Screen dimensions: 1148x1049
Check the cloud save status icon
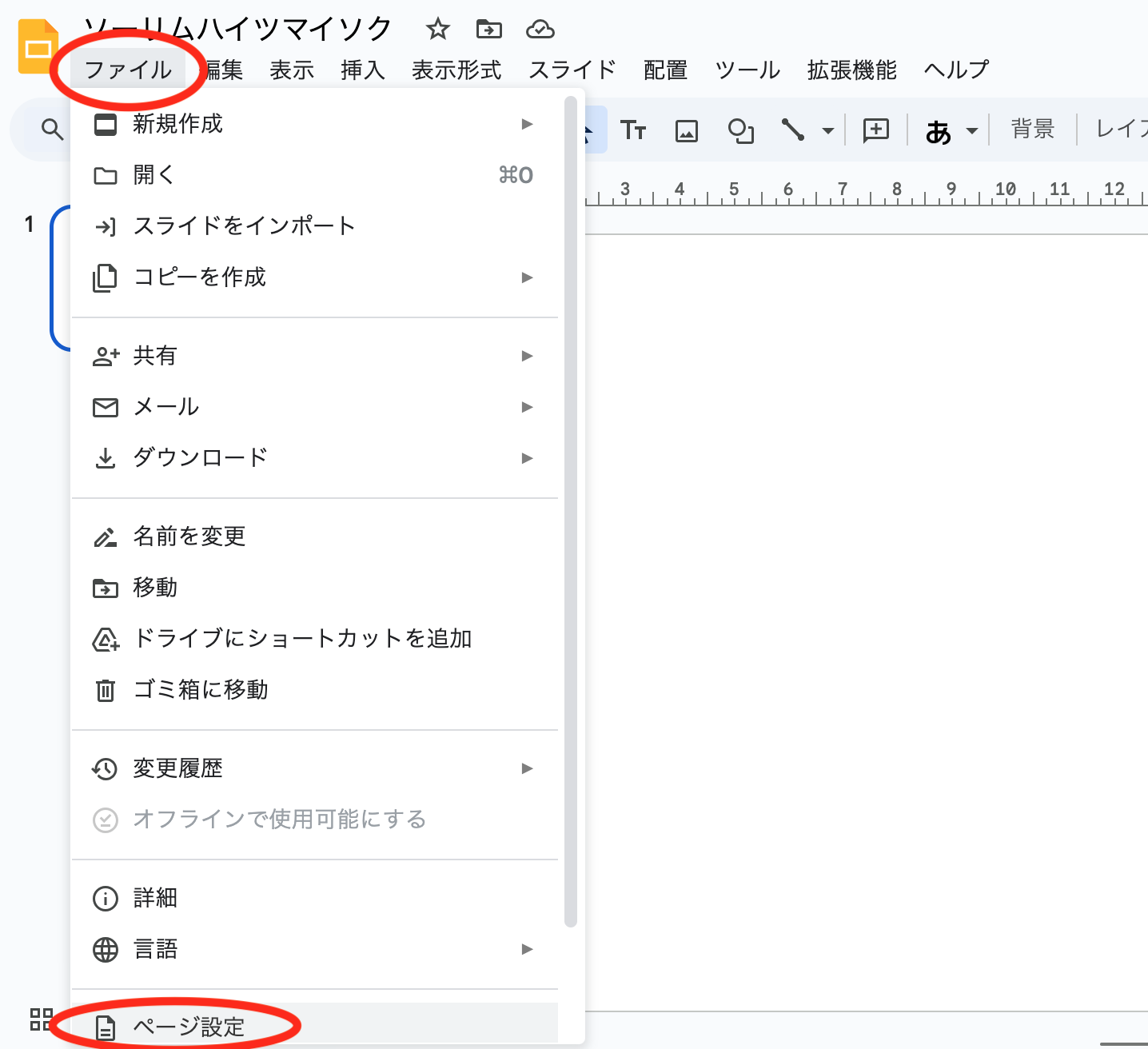540,30
